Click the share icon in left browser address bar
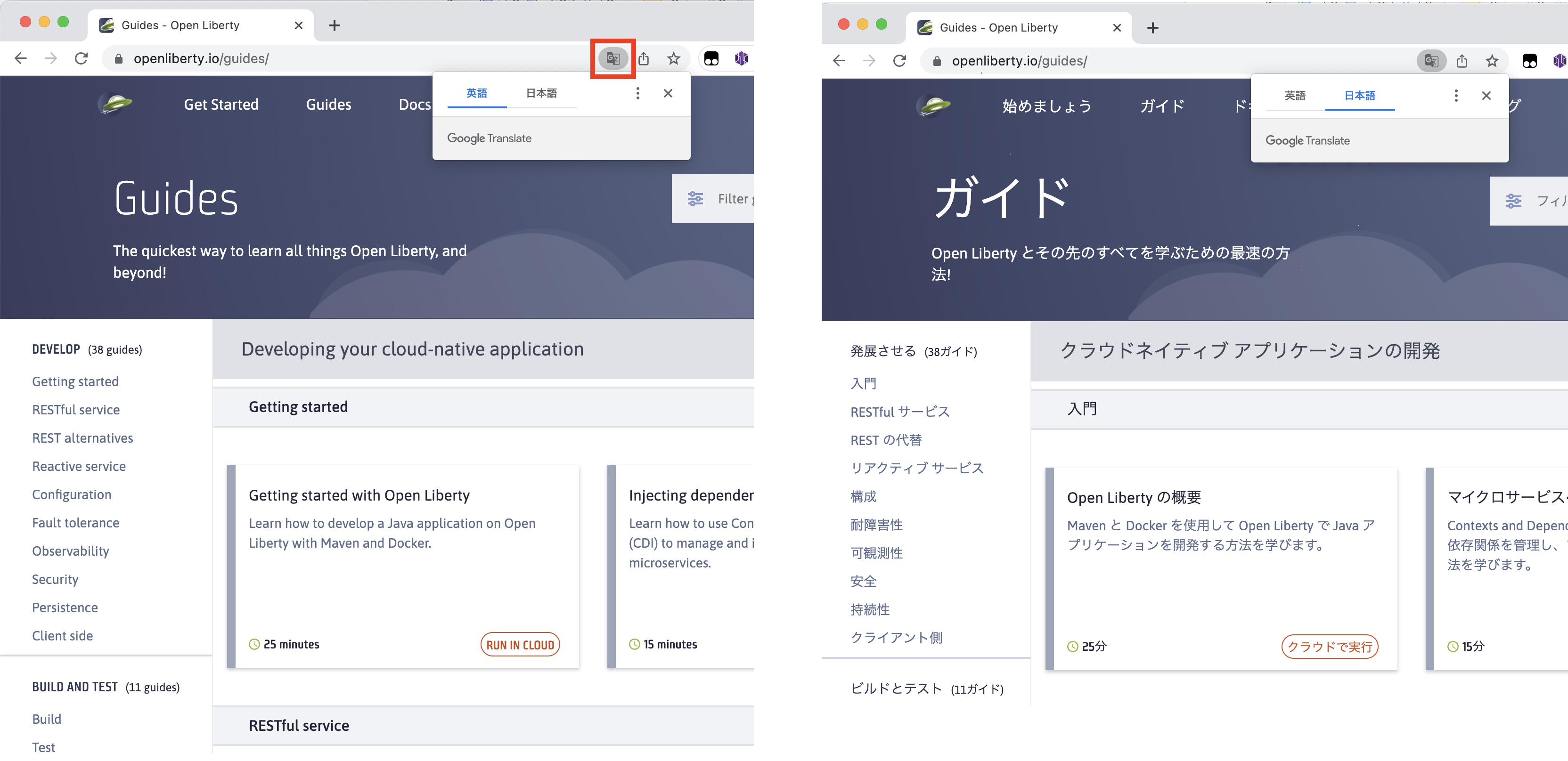The height and width of the screenshot is (761, 1568). [644, 58]
